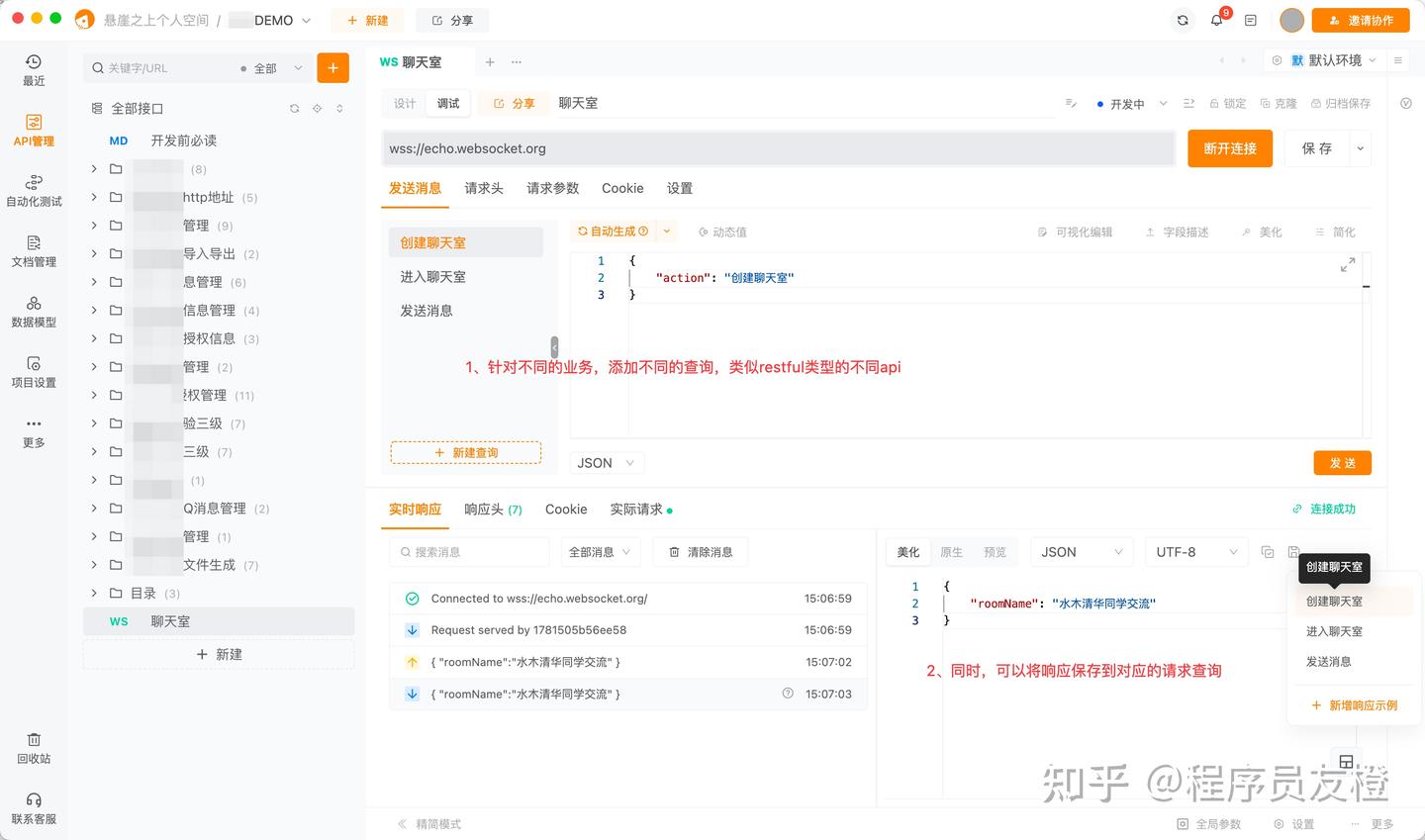This screenshot has width=1425, height=840.
Task: Open the 响应头 (7) tab
Action: click(493, 509)
